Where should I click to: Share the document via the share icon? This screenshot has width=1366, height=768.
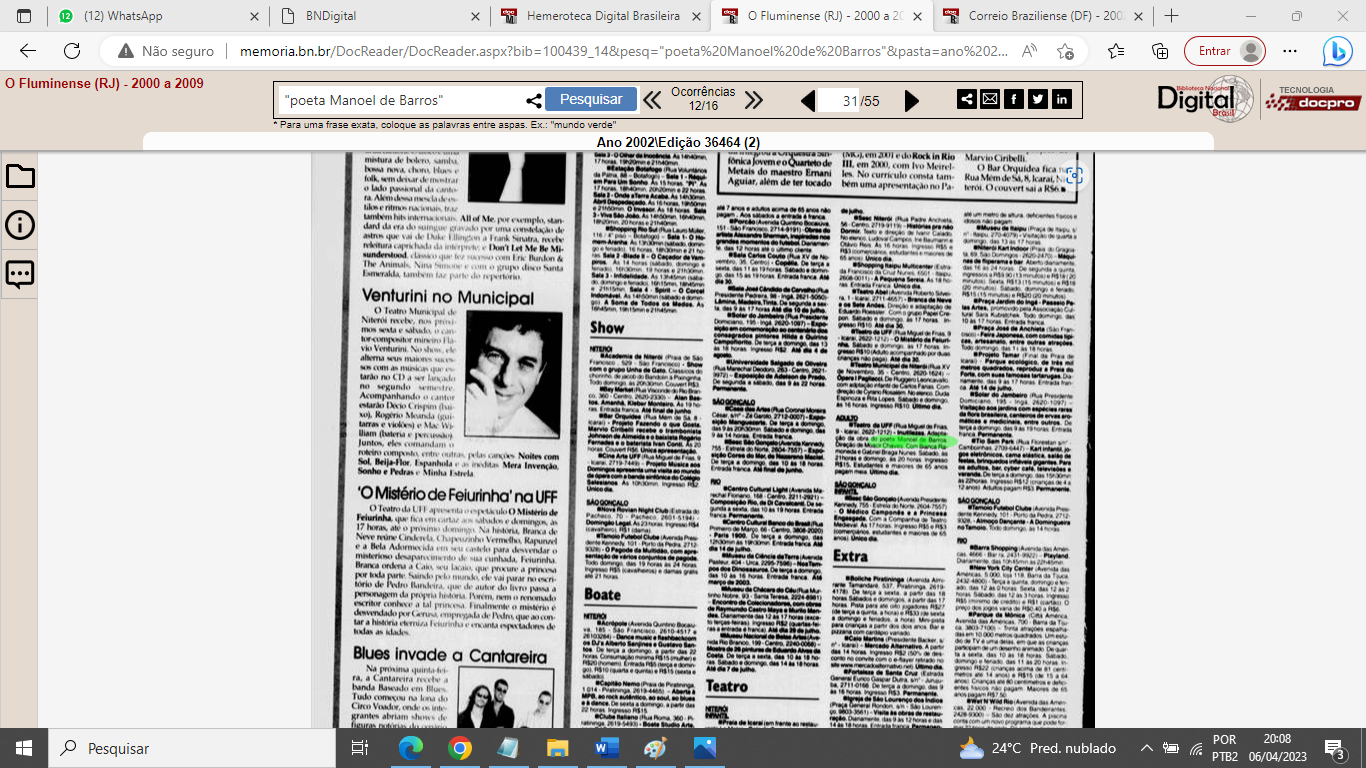point(967,99)
